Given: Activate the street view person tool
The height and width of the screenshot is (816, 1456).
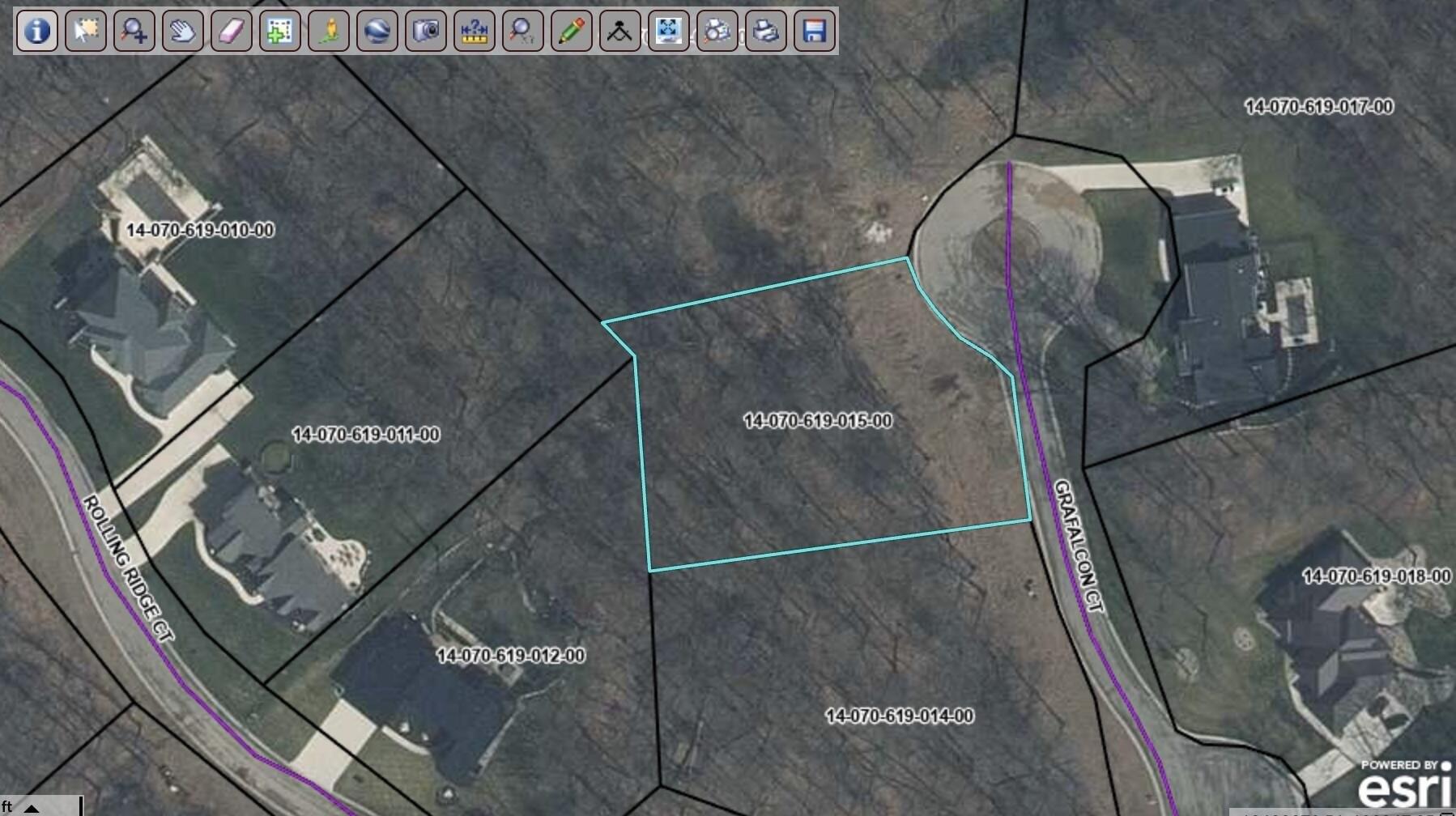Looking at the screenshot, I should point(329,31).
